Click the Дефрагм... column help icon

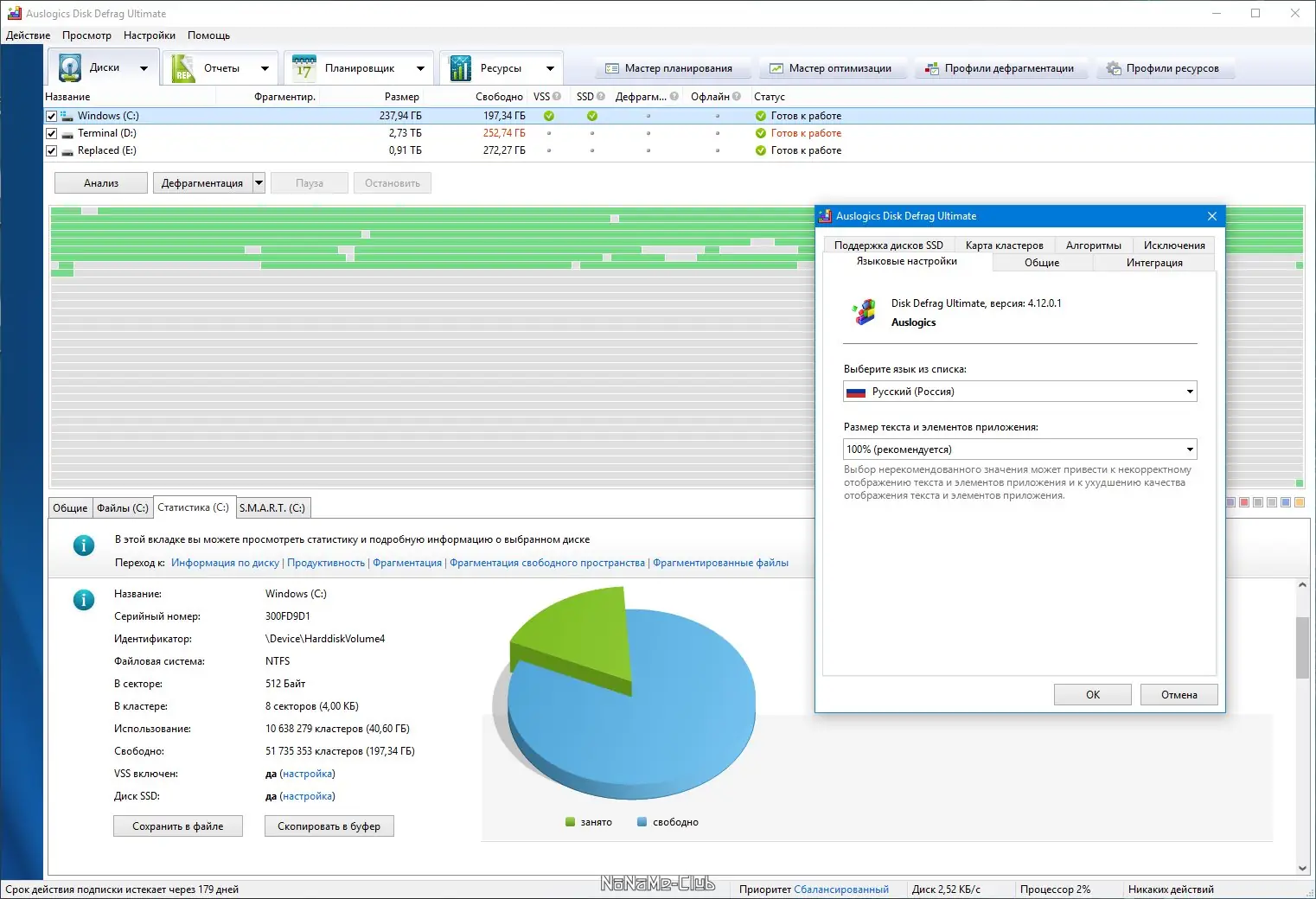674,97
